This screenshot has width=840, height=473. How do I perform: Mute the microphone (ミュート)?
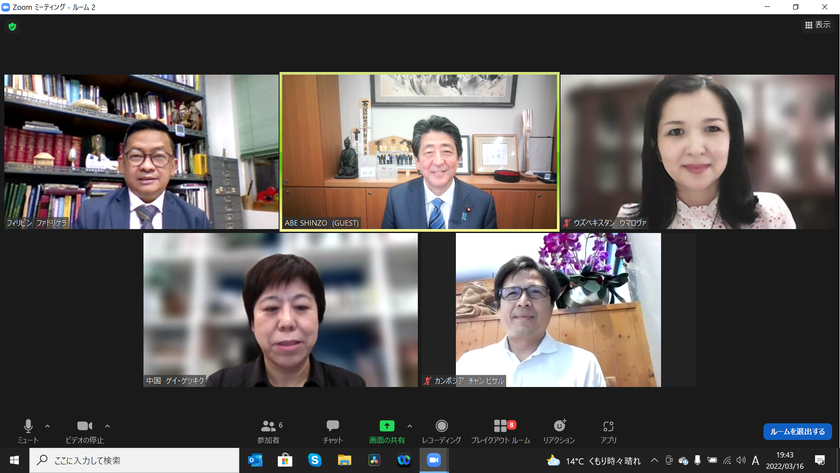coord(28,431)
